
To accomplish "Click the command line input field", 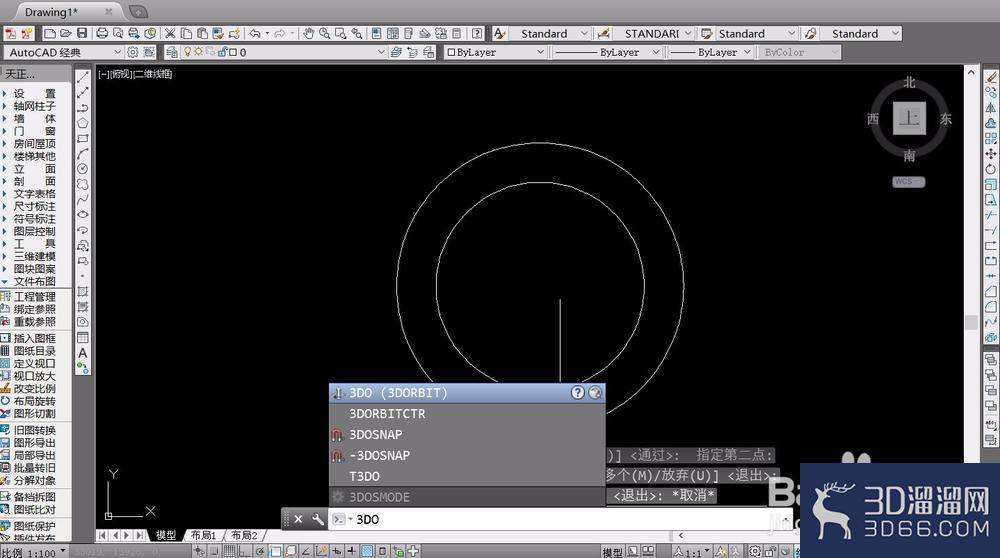I will point(561,519).
